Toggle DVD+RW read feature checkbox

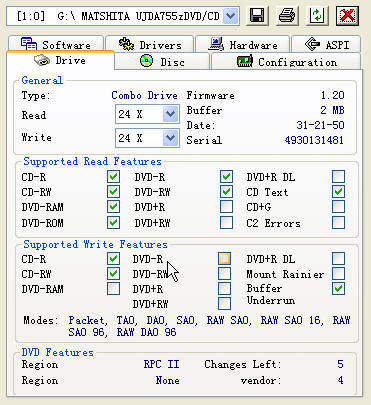coord(226,223)
